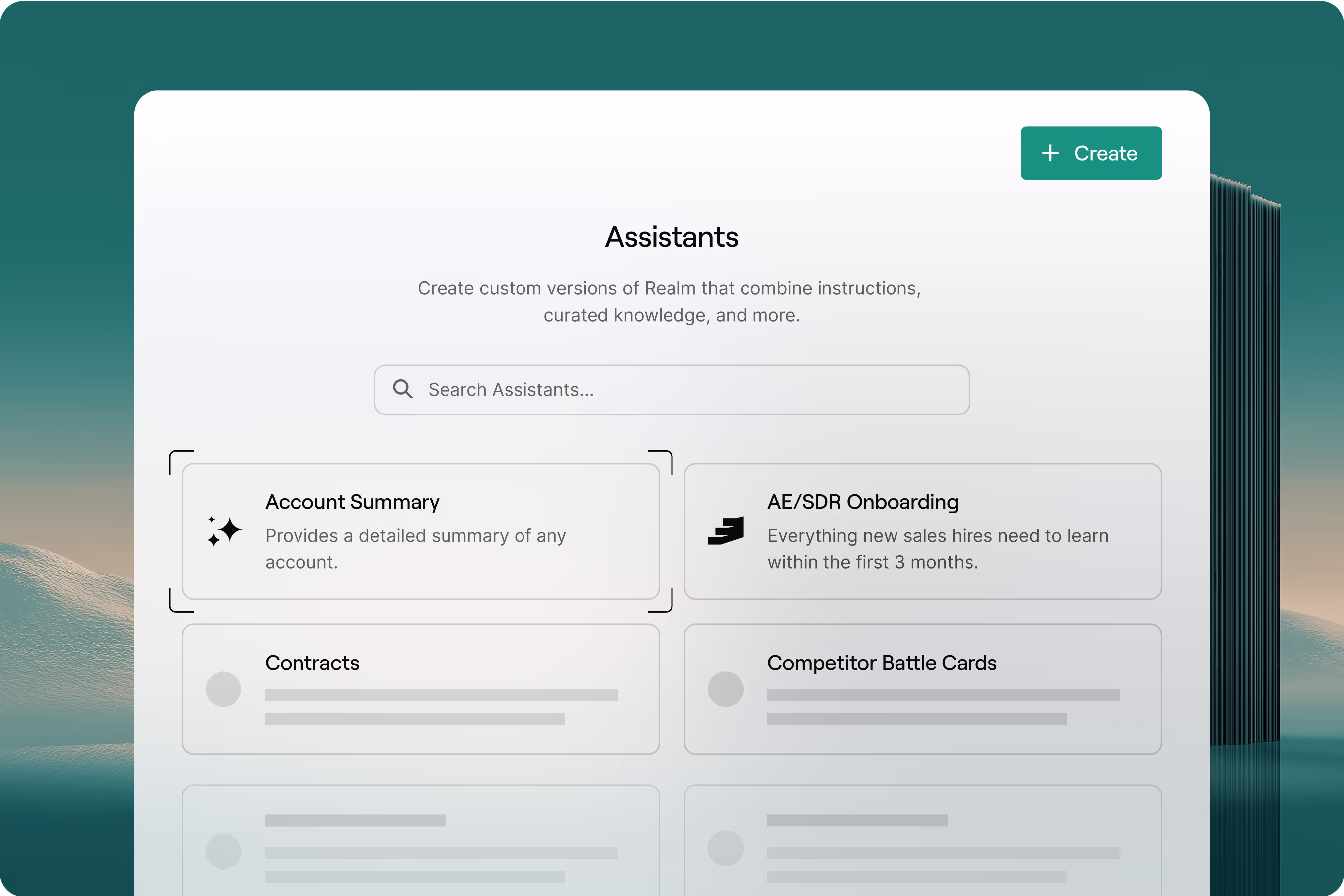Click the bottom-left card's circle icon
1344x896 pixels.
(224, 851)
